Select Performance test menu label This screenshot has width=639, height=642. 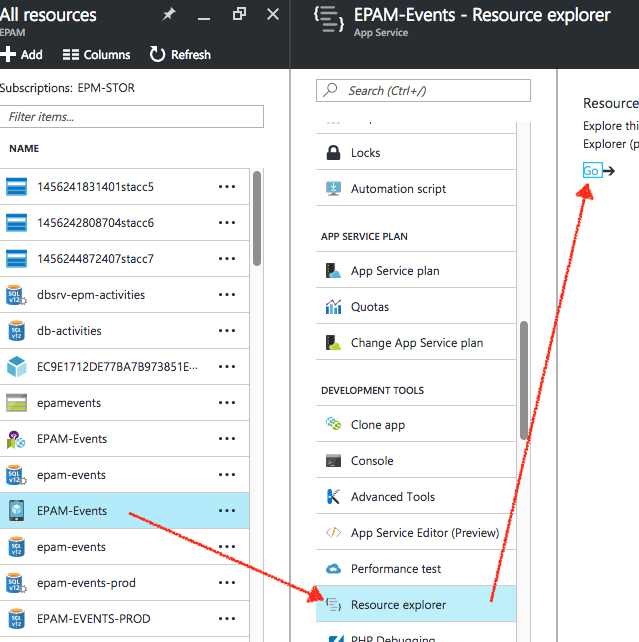click(396, 569)
